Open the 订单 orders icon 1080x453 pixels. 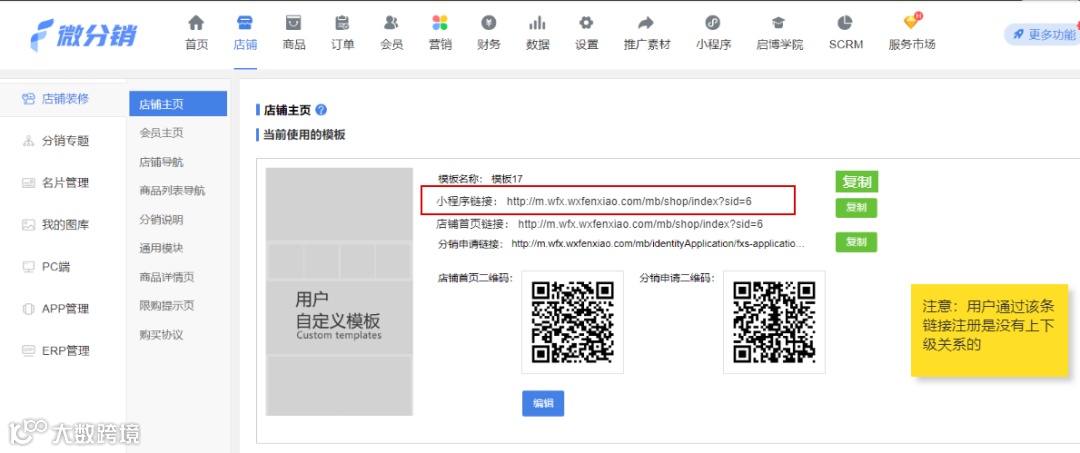(342, 23)
